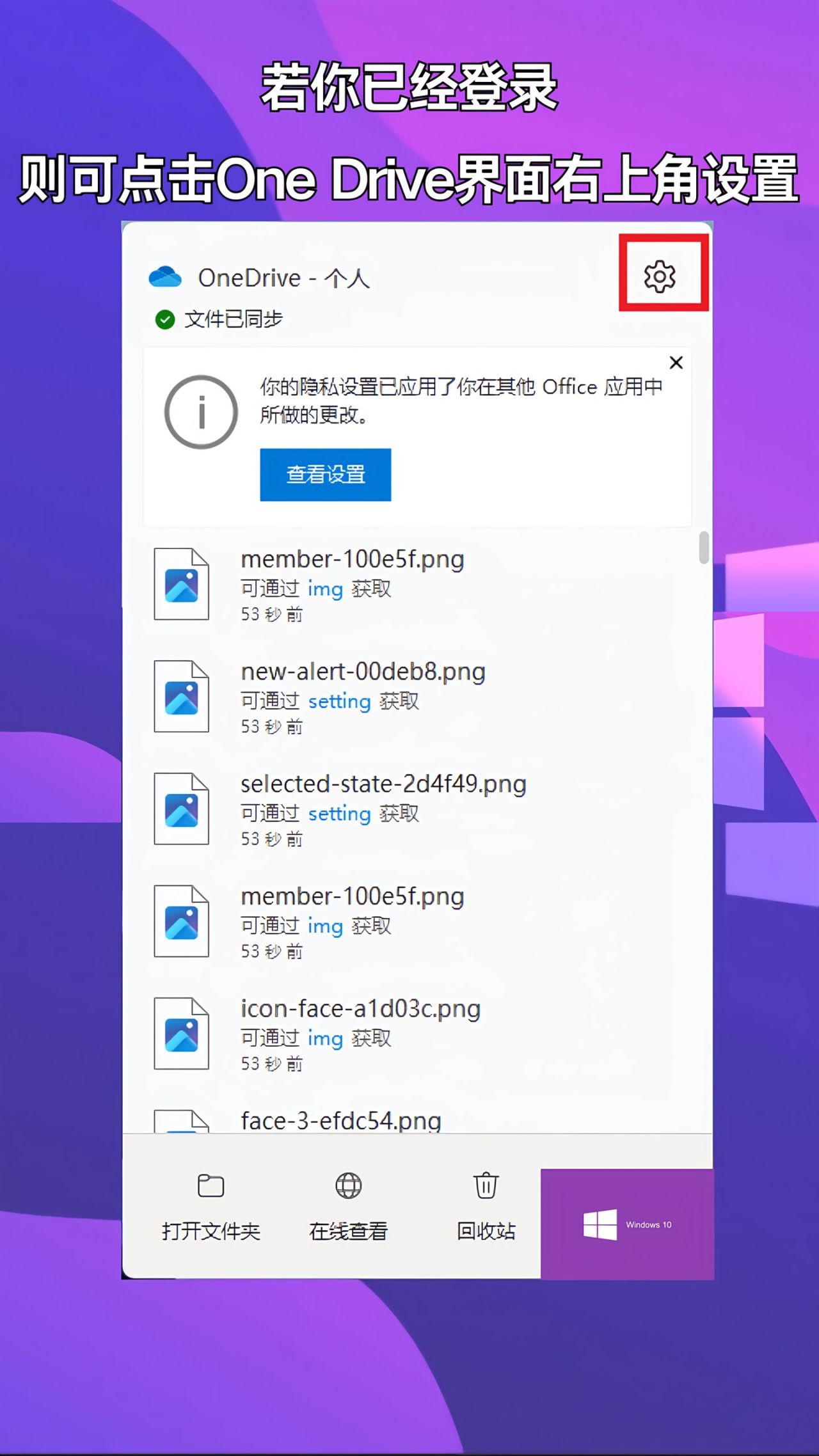
Task: Click the 53 秒前 timestamp under selected-state-2d4f49.png
Action: 272,840
